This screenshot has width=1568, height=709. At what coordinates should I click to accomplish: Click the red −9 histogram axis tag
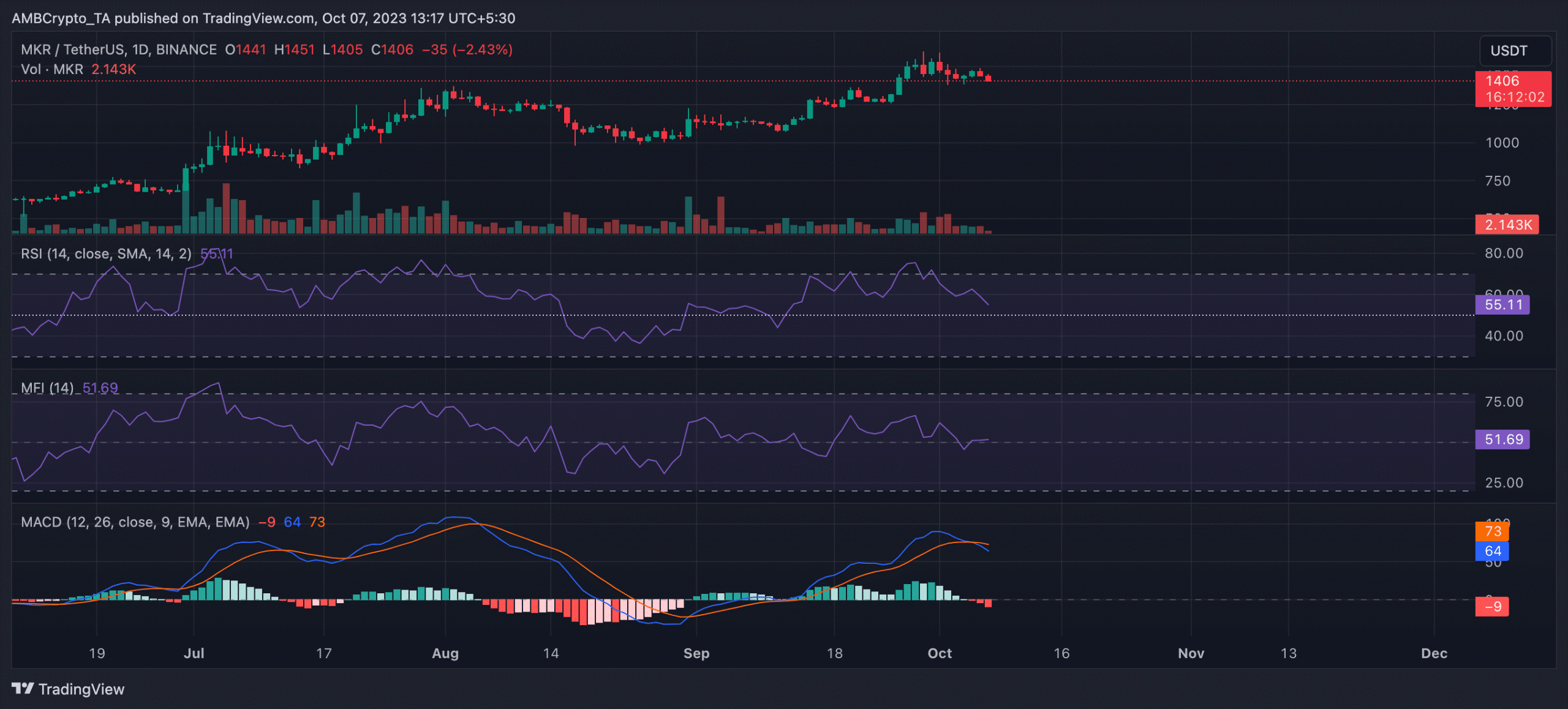(1492, 606)
